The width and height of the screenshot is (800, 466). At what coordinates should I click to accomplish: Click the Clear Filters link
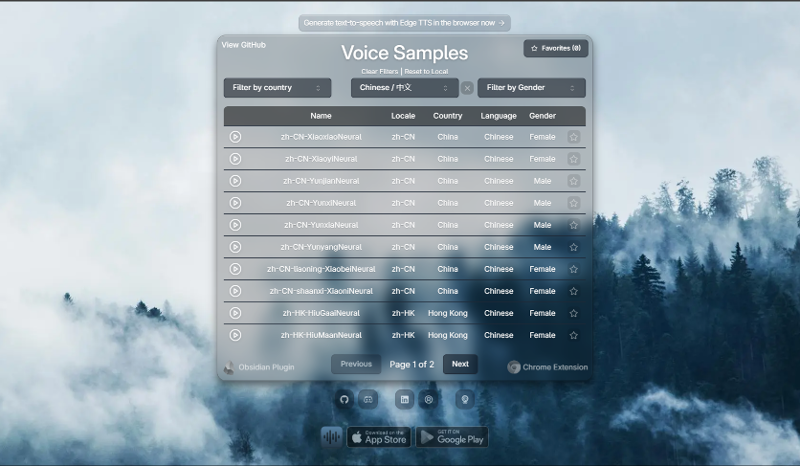[x=379, y=72]
